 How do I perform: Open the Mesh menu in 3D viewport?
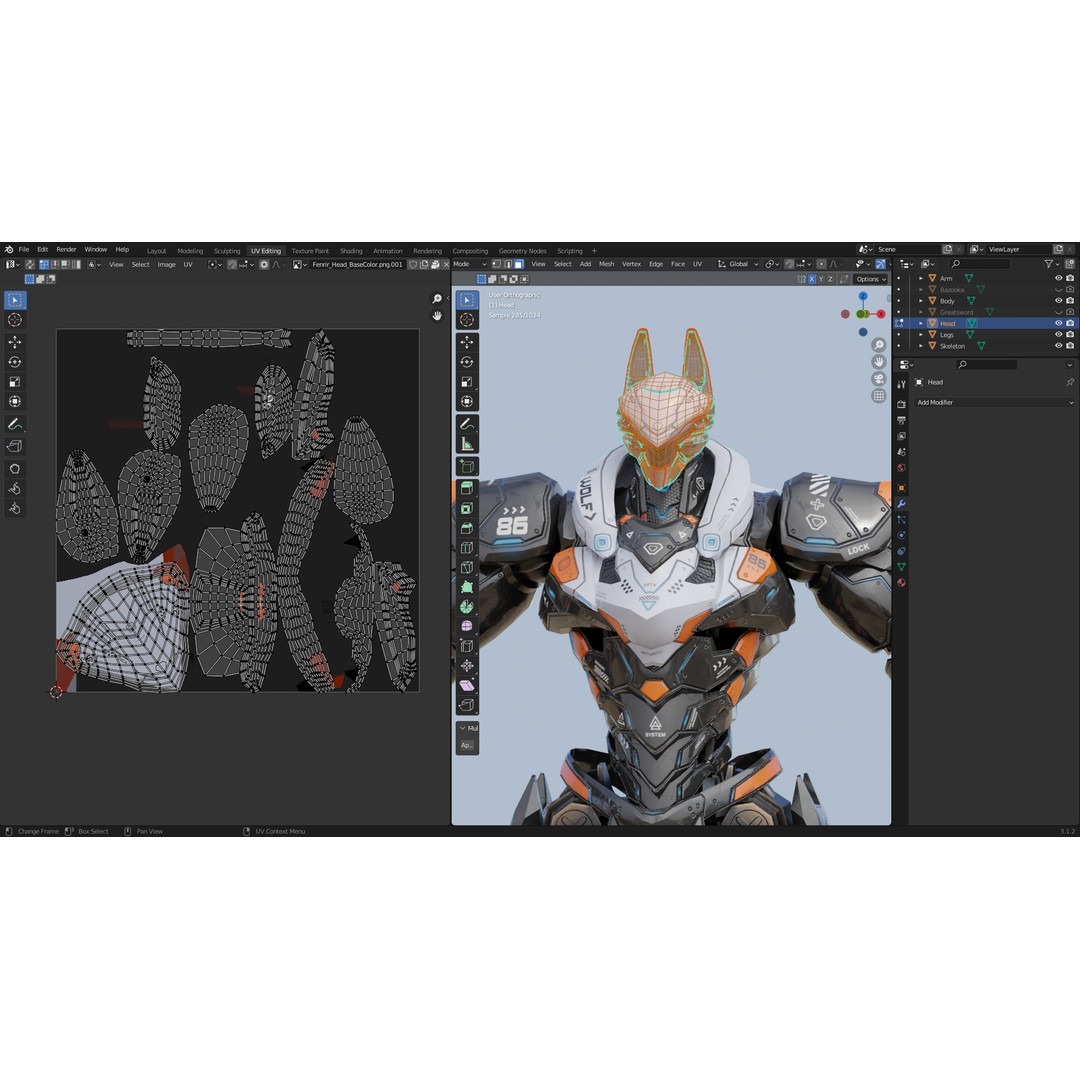tap(606, 264)
